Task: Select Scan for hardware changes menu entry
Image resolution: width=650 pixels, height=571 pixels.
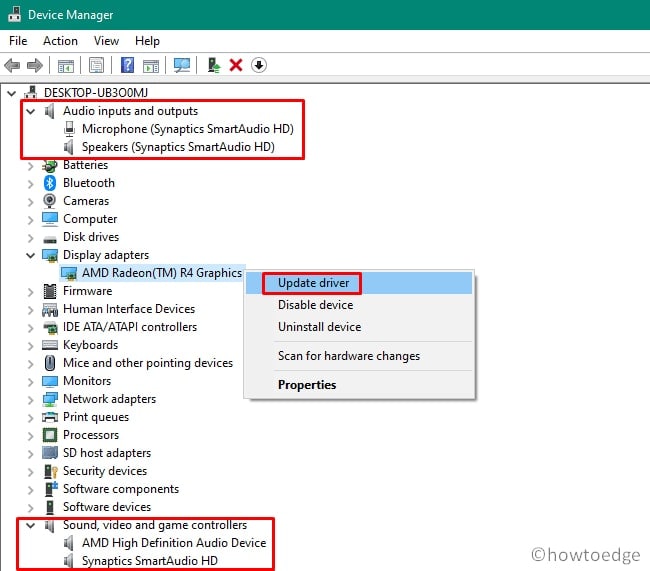Action: click(x=359, y=356)
